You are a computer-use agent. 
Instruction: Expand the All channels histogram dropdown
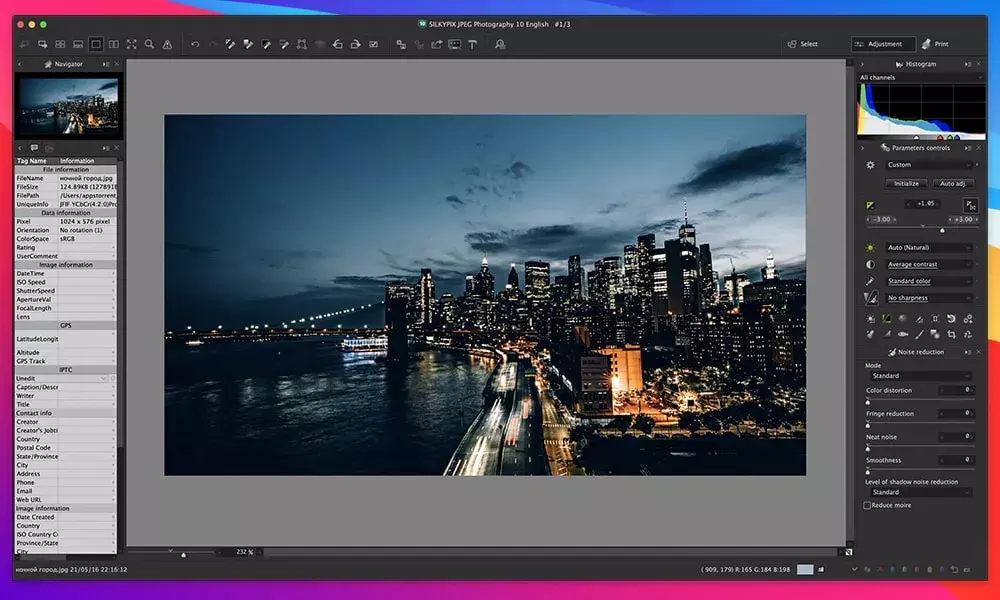[x=920, y=77]
